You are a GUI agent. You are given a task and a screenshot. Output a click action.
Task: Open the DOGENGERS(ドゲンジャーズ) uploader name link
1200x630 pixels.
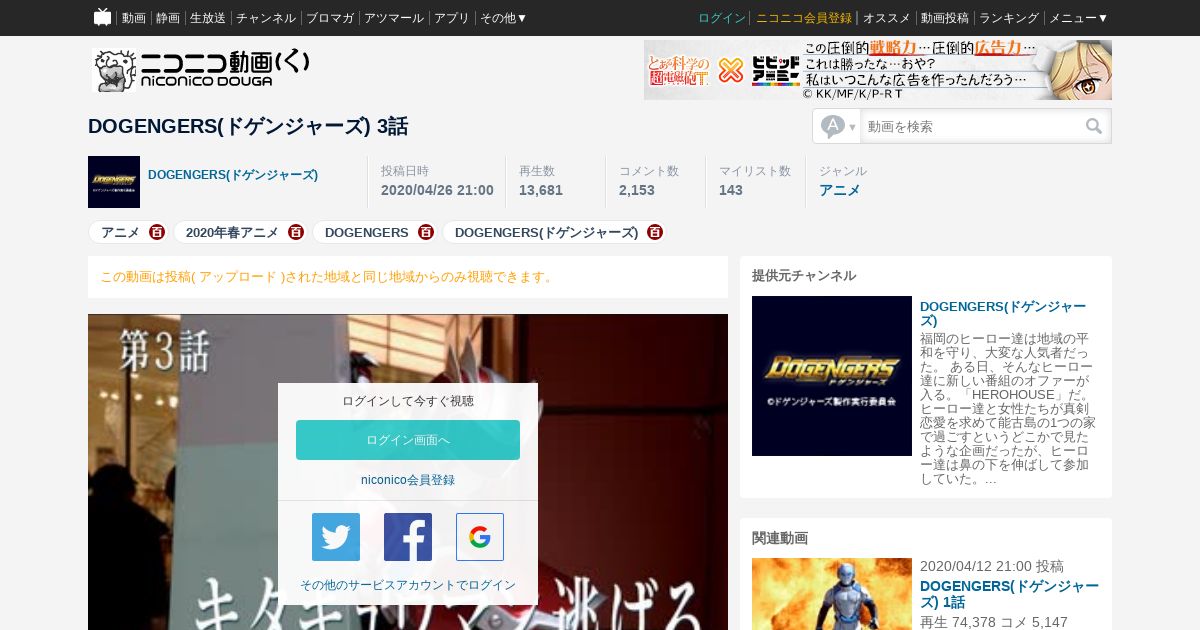click(x=233, y=175)
